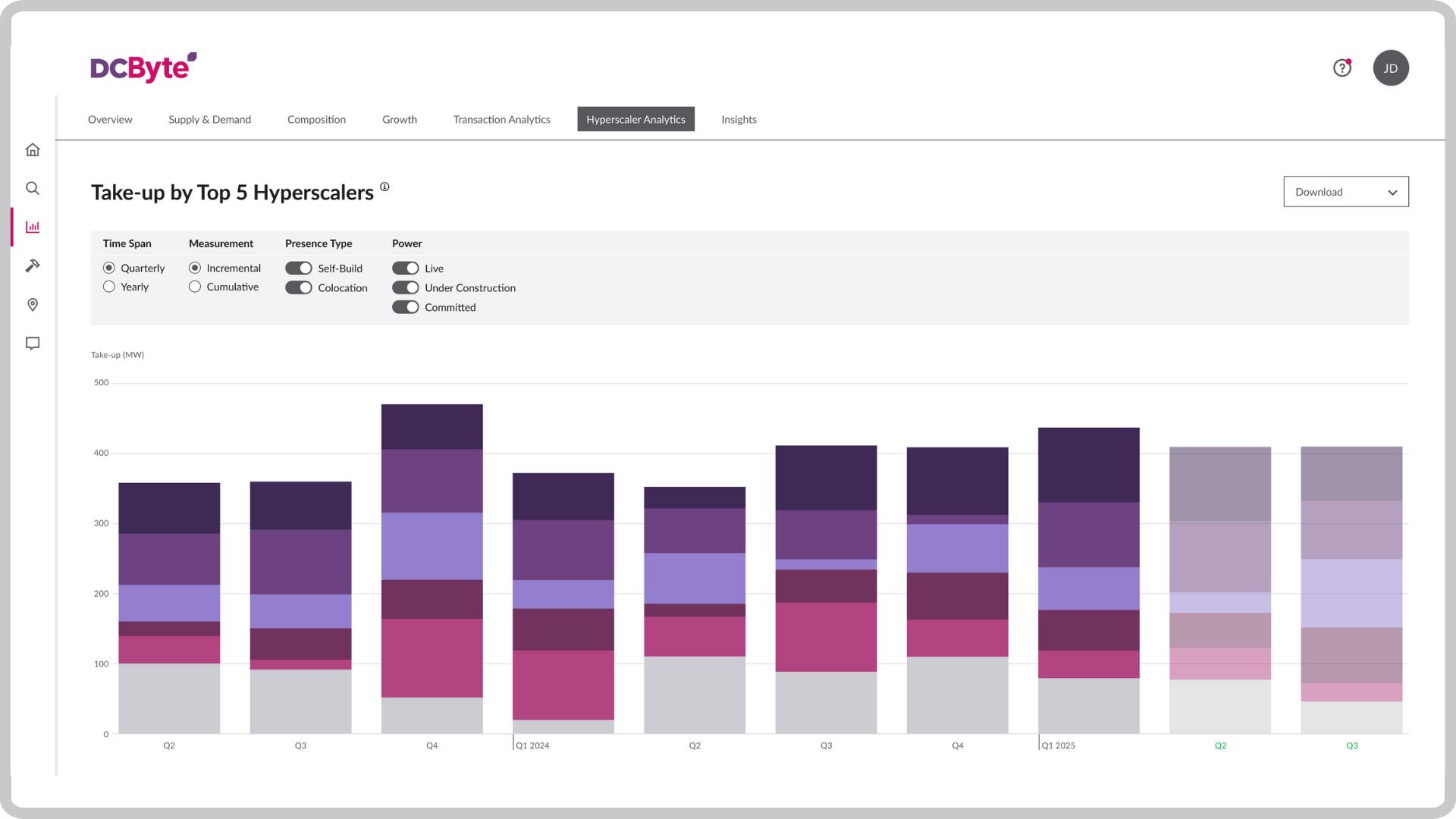Open the Home icon in sidebar
This screenshot has width=1456, height=819.
click(33, 149)
